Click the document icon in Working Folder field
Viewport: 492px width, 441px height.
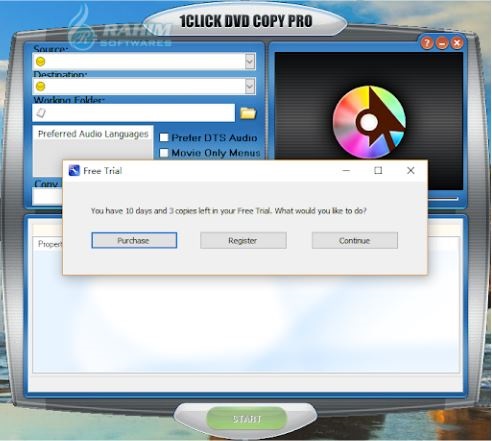[41, 113]
